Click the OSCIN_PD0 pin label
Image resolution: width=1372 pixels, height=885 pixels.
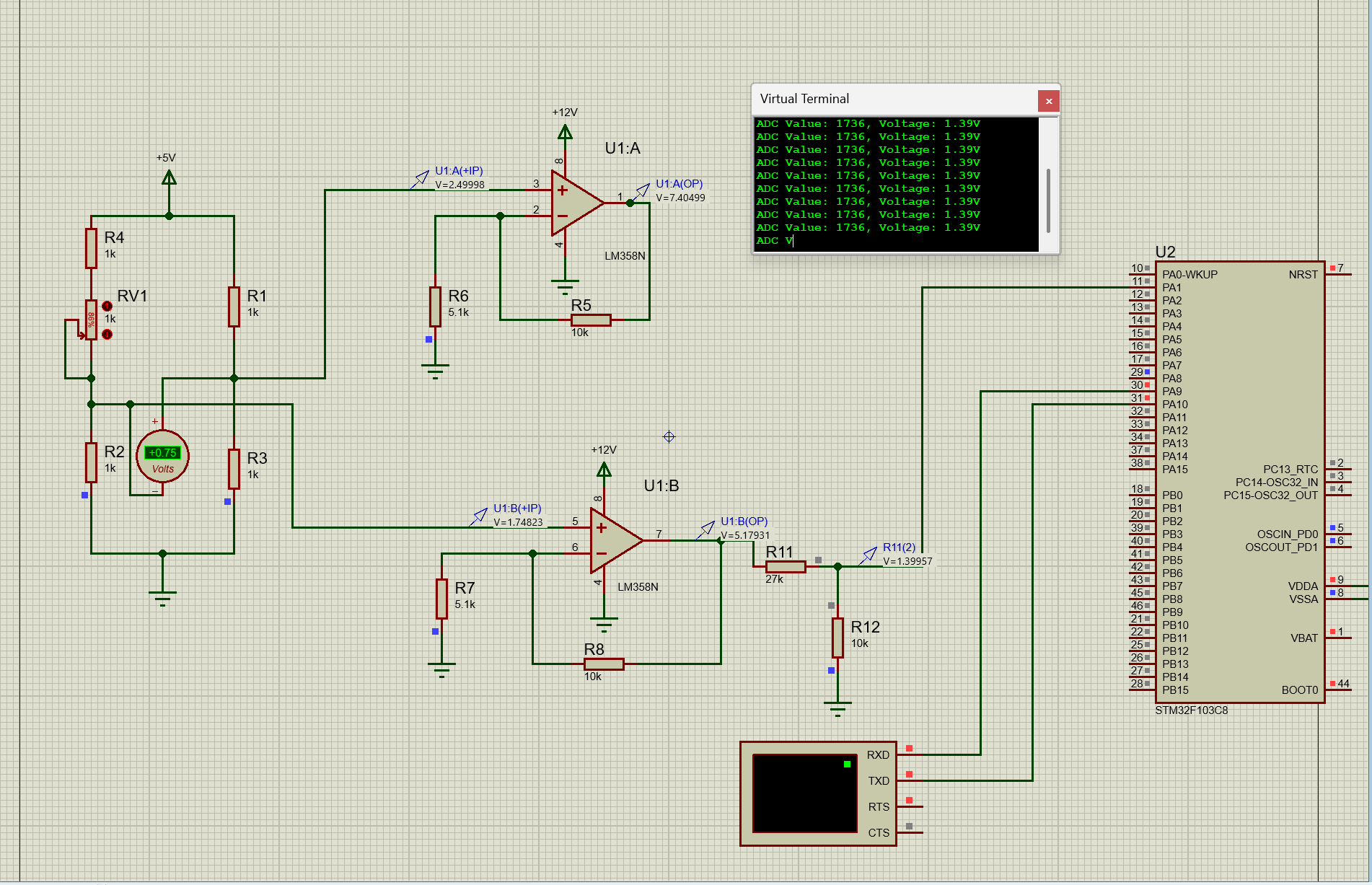point(1287,534)
